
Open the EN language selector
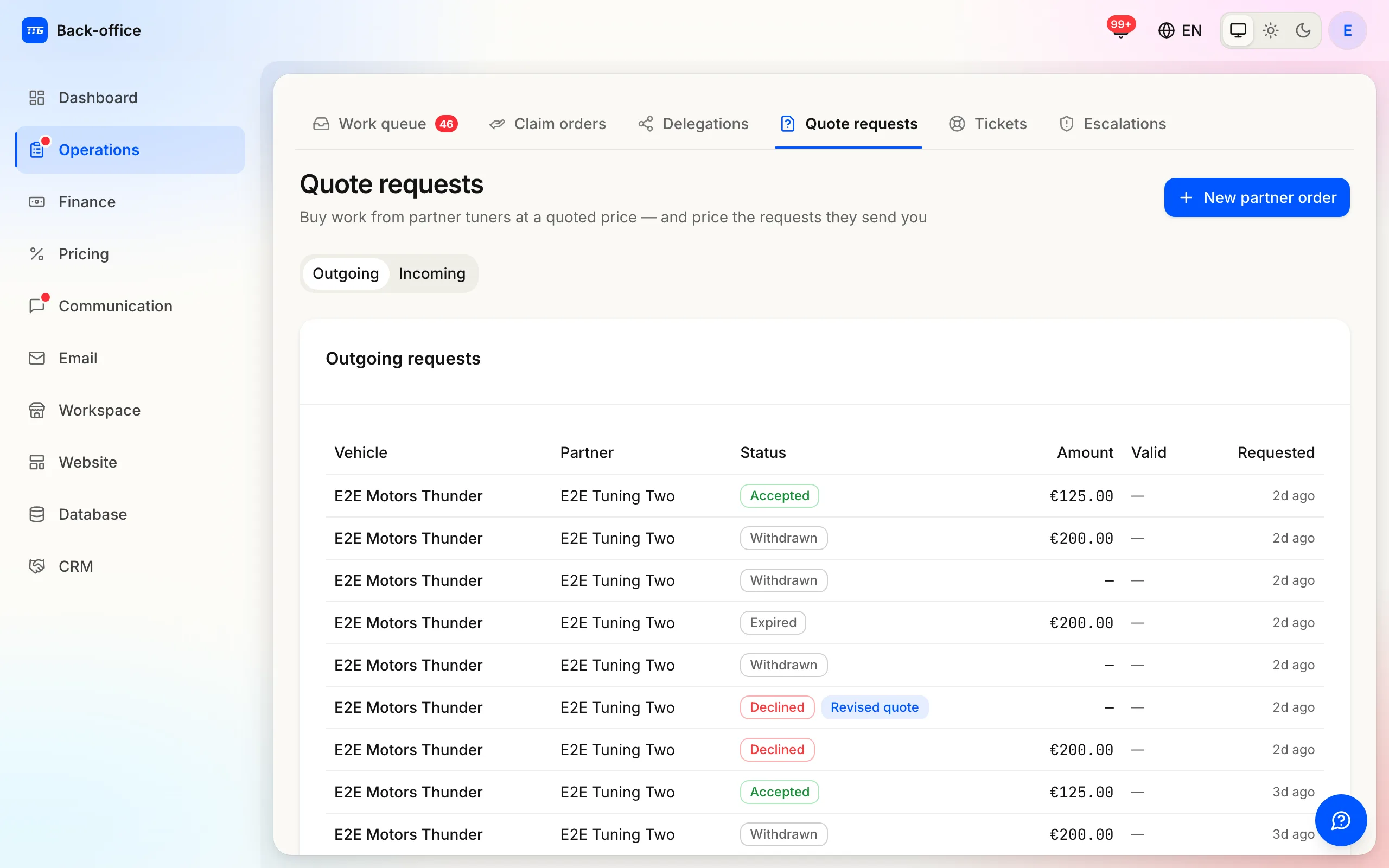(1180, 30)
